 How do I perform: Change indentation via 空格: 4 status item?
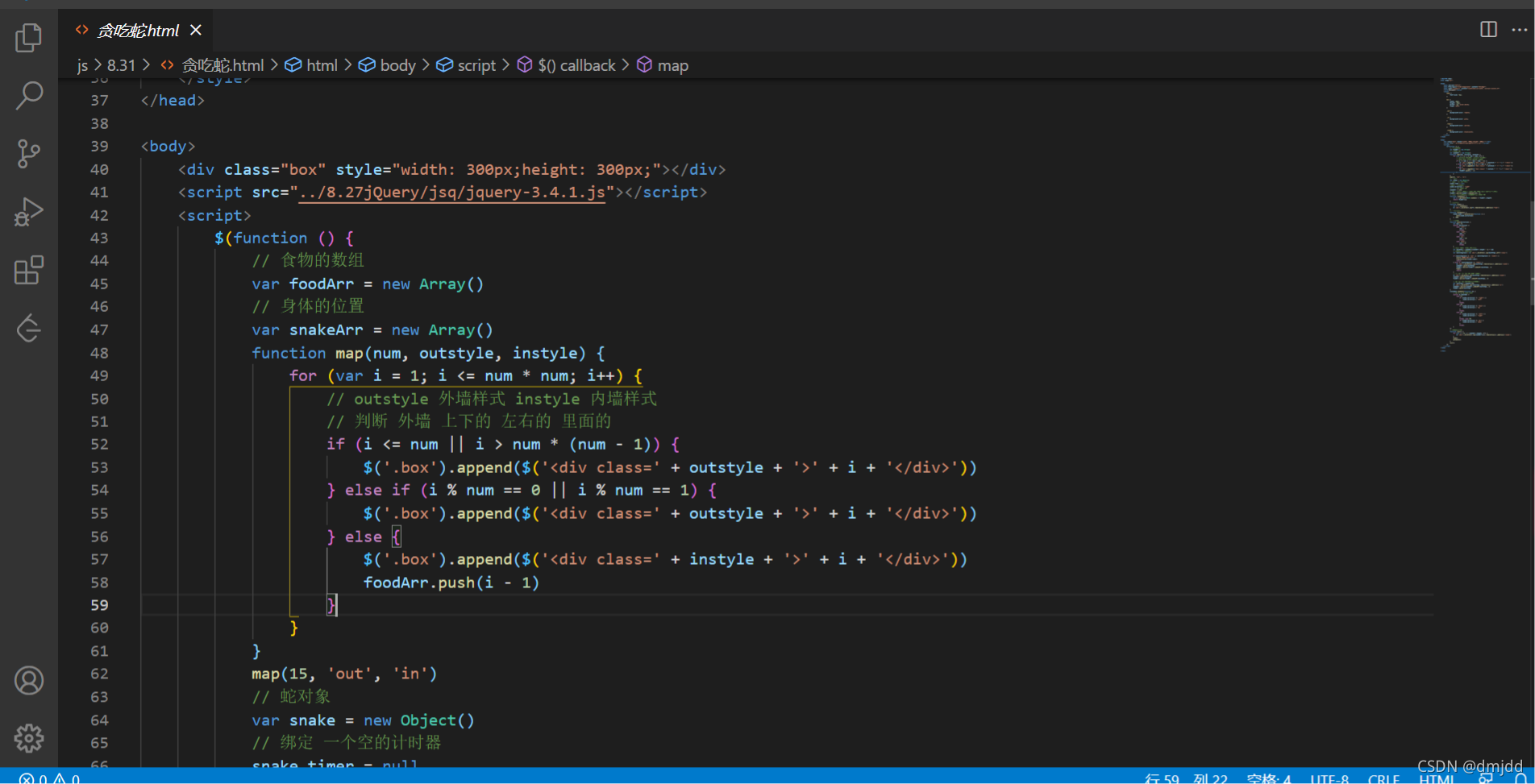1269,778
